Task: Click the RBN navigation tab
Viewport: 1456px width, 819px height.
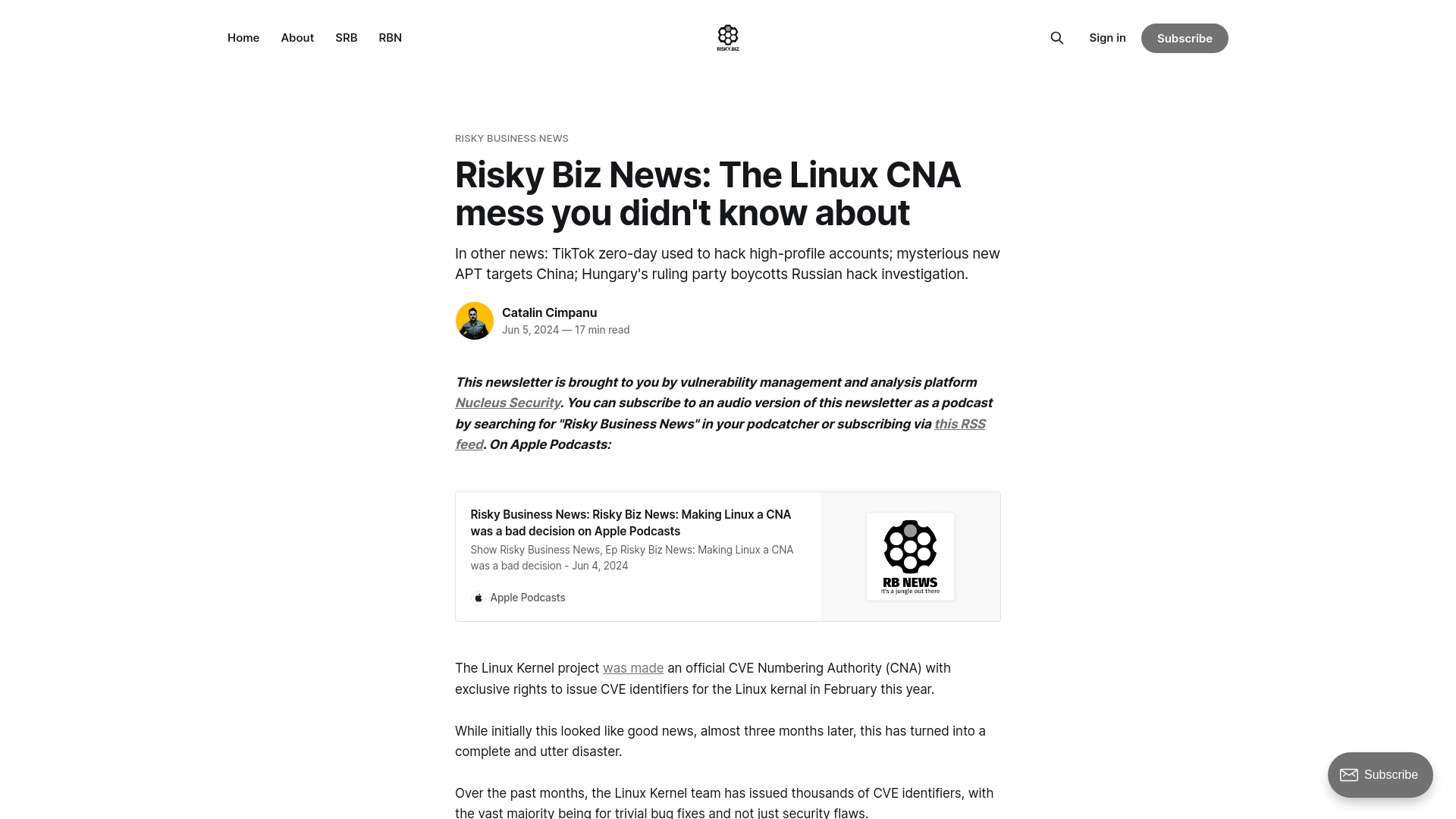Action: (390, 37)
